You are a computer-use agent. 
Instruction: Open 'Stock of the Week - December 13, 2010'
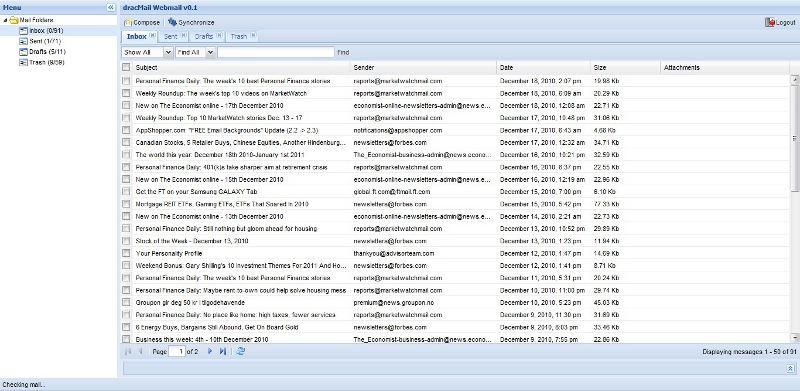192,241
